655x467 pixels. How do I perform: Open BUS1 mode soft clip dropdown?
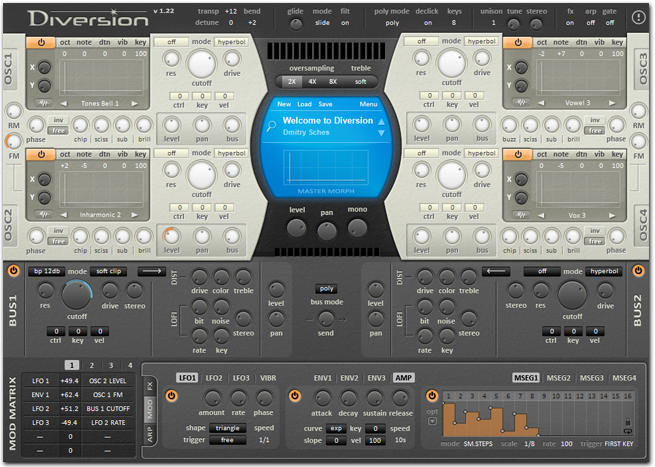point(108,271)
